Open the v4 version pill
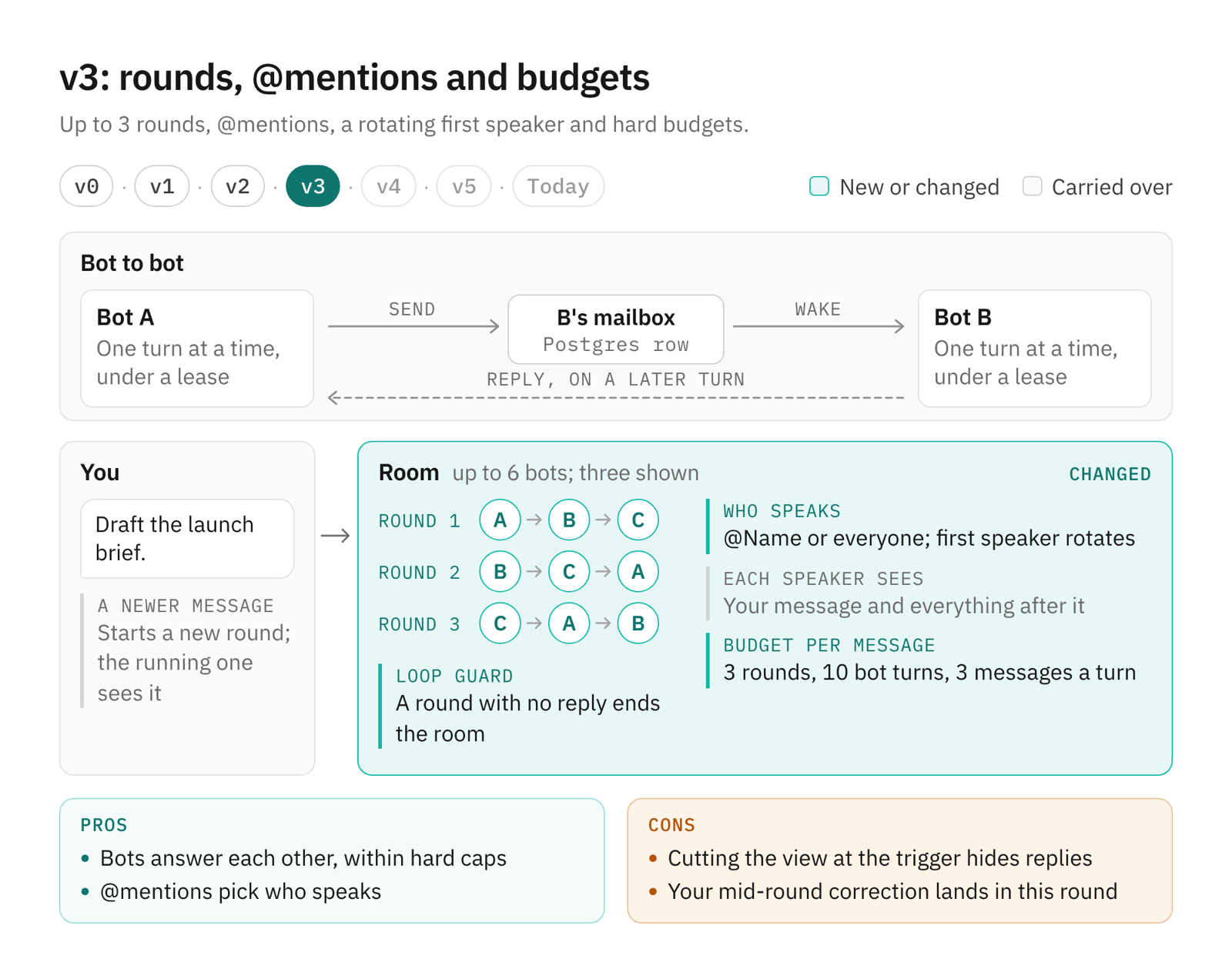 click(388, 186)
